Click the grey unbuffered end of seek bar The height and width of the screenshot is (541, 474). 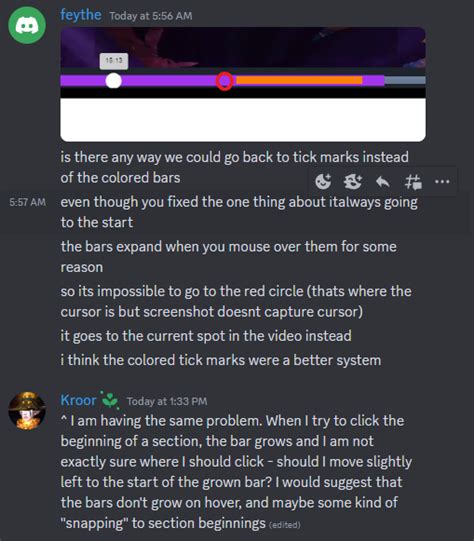click(405, 80)
